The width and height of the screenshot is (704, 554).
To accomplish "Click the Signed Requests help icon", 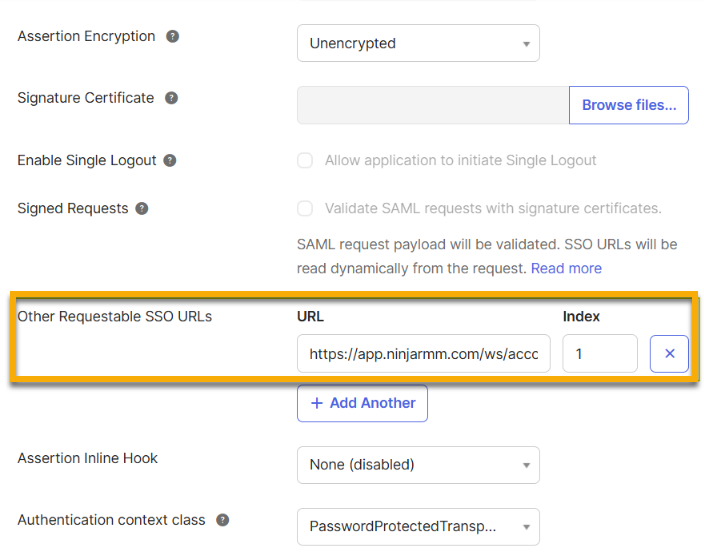I will (x=142, y=209).
